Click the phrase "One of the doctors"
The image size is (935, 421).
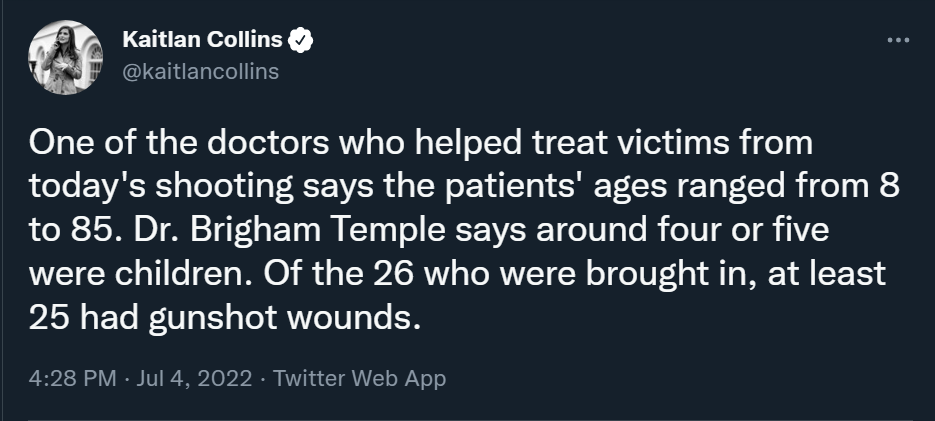tap(158, 146)
